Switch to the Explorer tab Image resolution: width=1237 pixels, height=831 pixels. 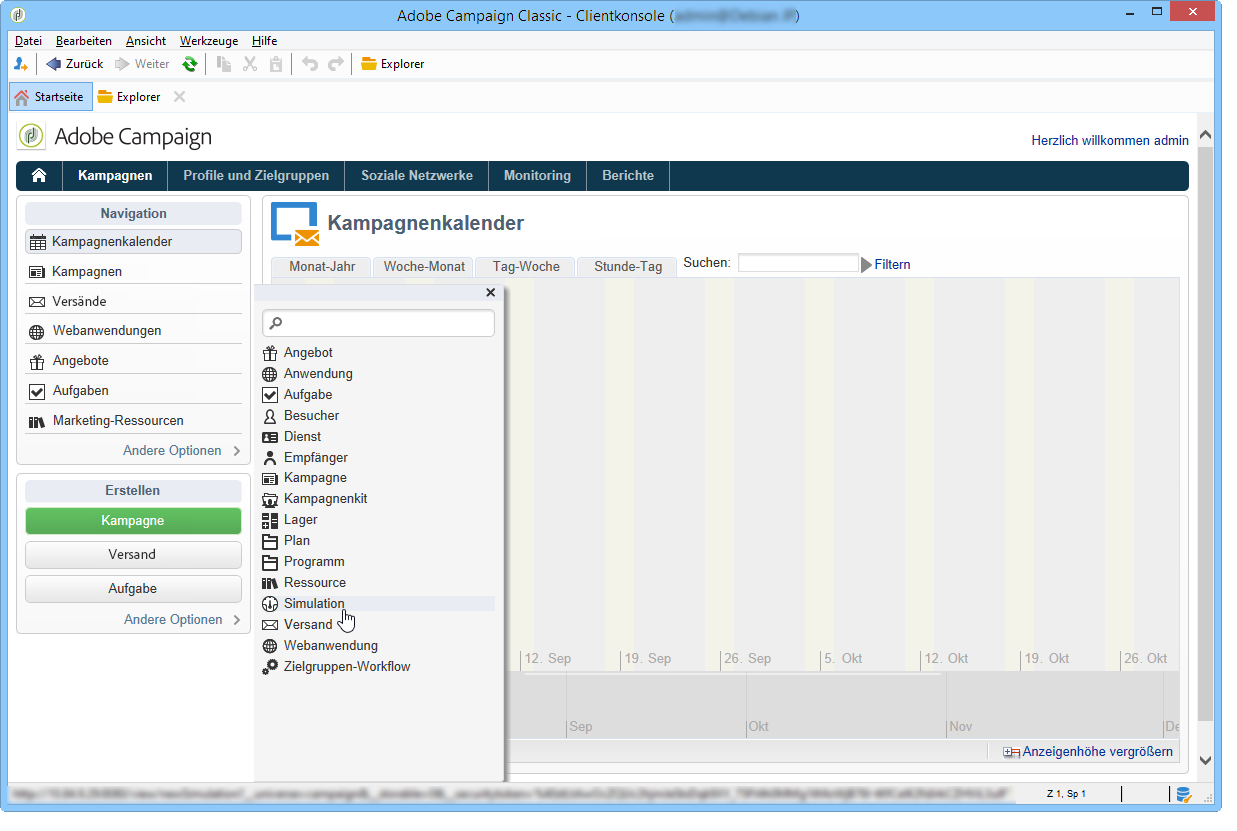pos(129,97)
